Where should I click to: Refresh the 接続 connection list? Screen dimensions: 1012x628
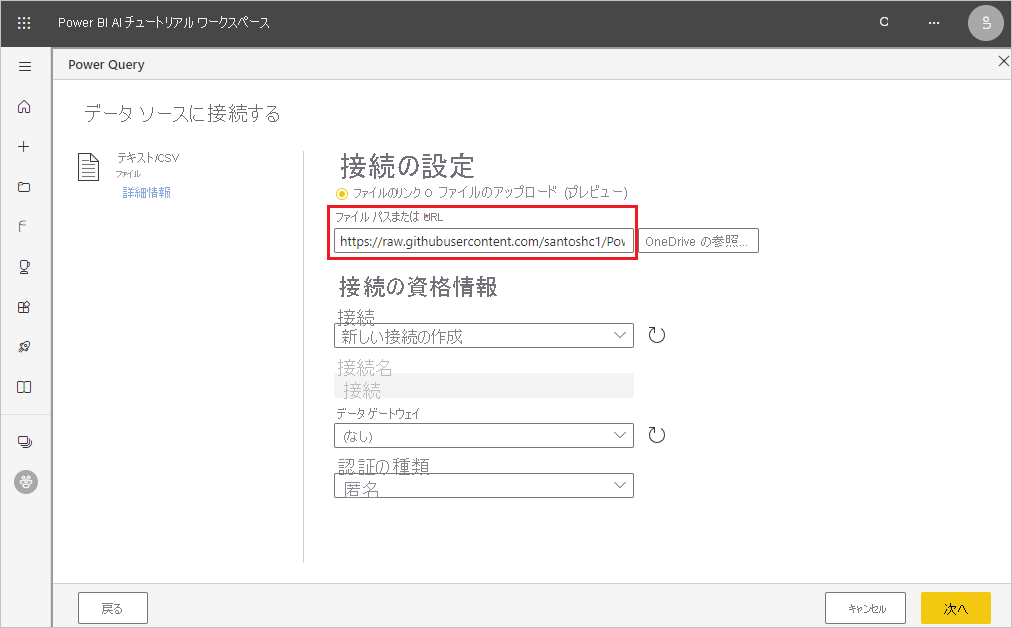coord(656,335)
